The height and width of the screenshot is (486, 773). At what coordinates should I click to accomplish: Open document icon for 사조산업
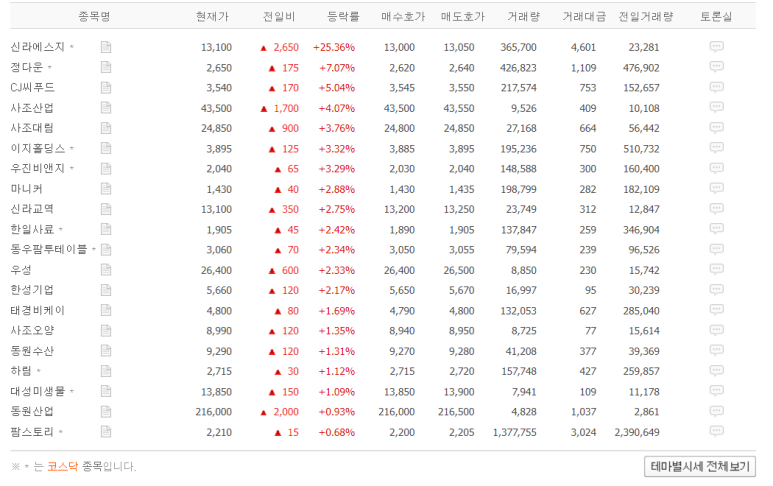(106, 108)
